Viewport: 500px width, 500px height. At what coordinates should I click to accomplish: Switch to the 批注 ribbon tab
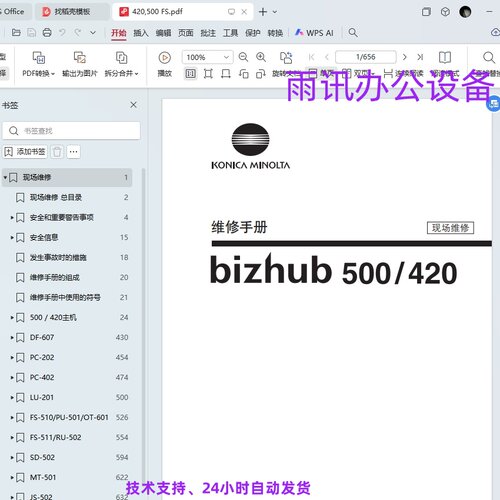tap(208, 33)
